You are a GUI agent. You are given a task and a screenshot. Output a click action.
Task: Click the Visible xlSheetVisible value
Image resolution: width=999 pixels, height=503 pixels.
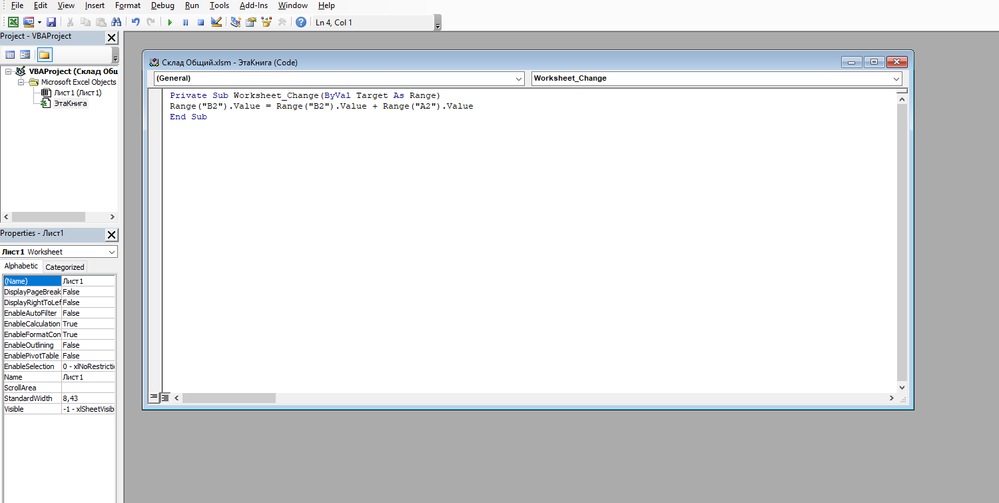click(x=89, y=409)
